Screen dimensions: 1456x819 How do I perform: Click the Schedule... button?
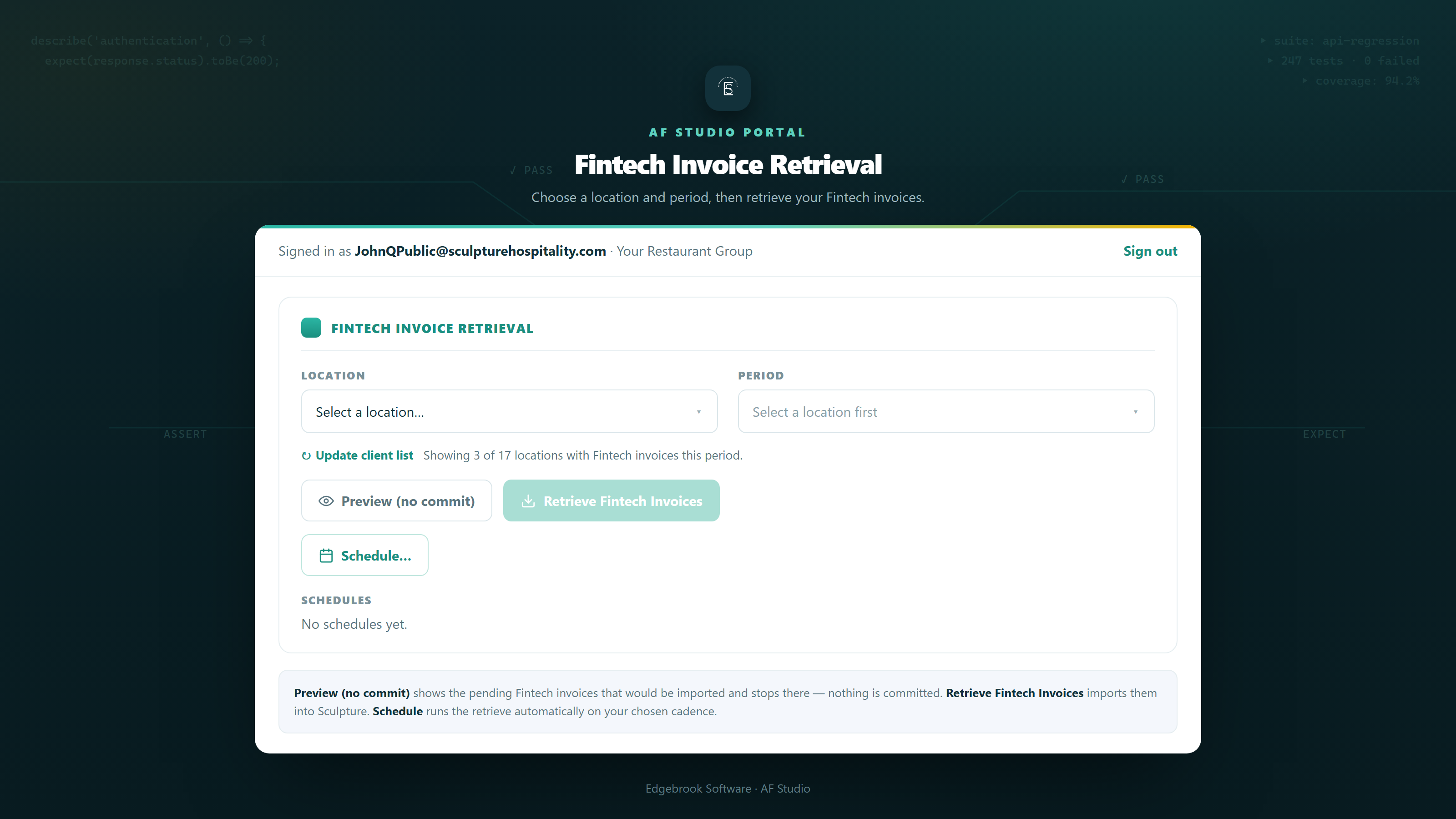coord(364,555)
